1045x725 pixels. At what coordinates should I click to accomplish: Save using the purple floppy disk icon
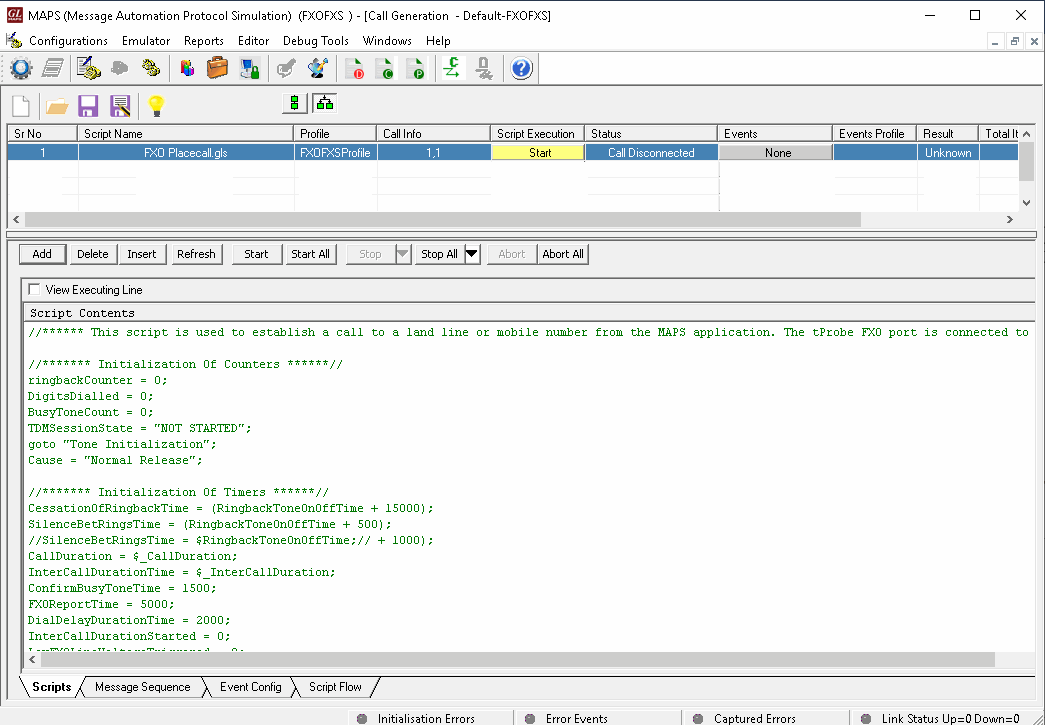(88, 105)
